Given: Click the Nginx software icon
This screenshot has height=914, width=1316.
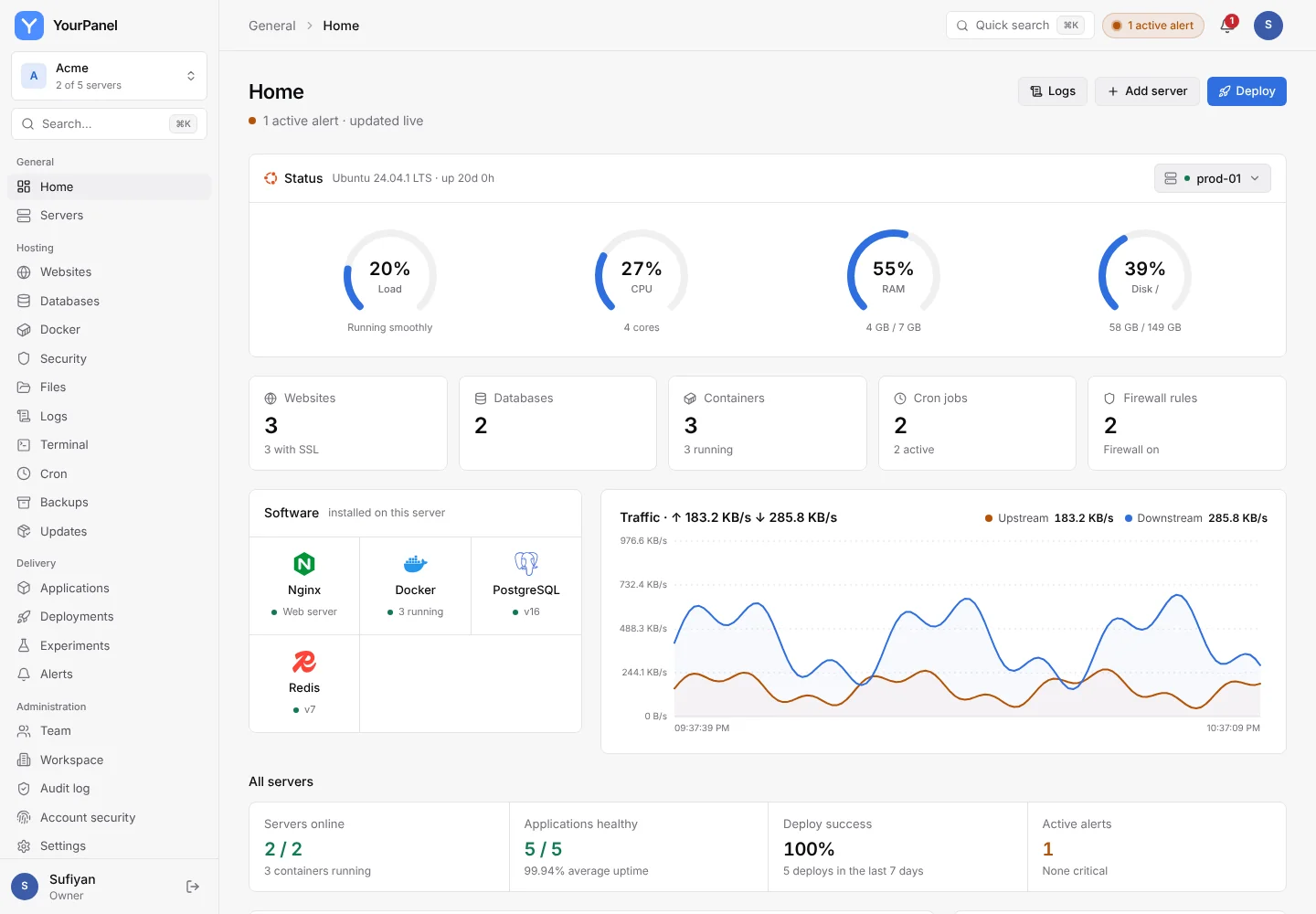Looking at the screenshot, I should coord(304,564).
